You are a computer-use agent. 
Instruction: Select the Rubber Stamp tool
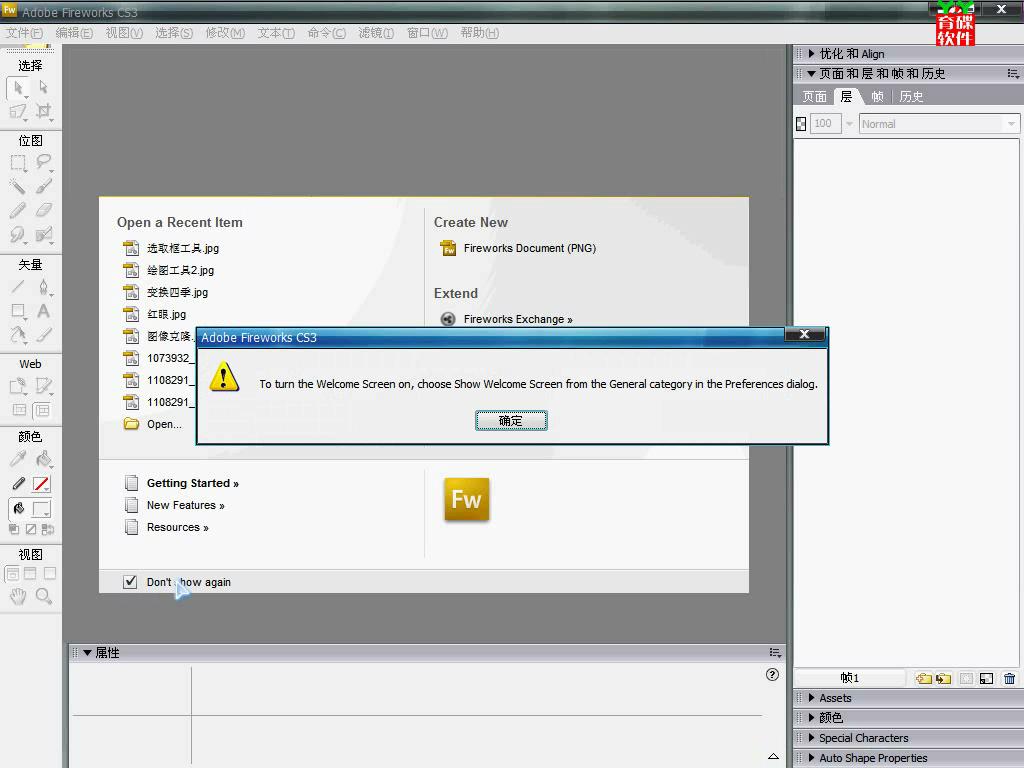(43, 234)
